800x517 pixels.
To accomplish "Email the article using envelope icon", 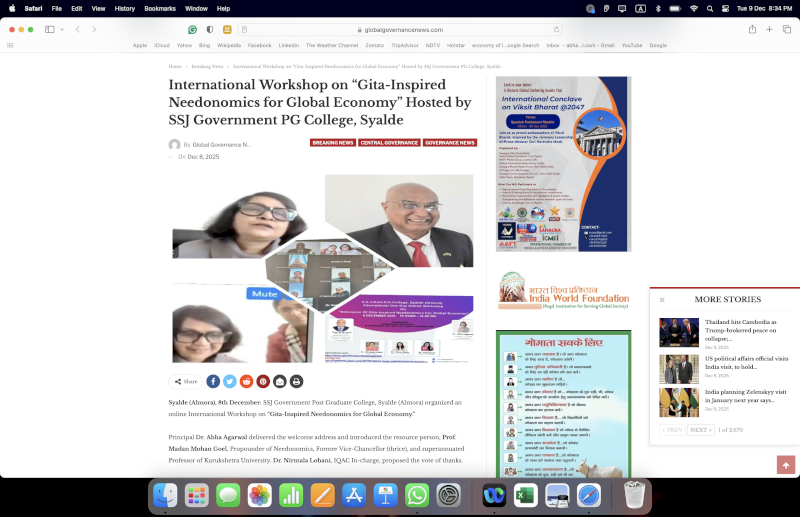I will click(280, 381).
